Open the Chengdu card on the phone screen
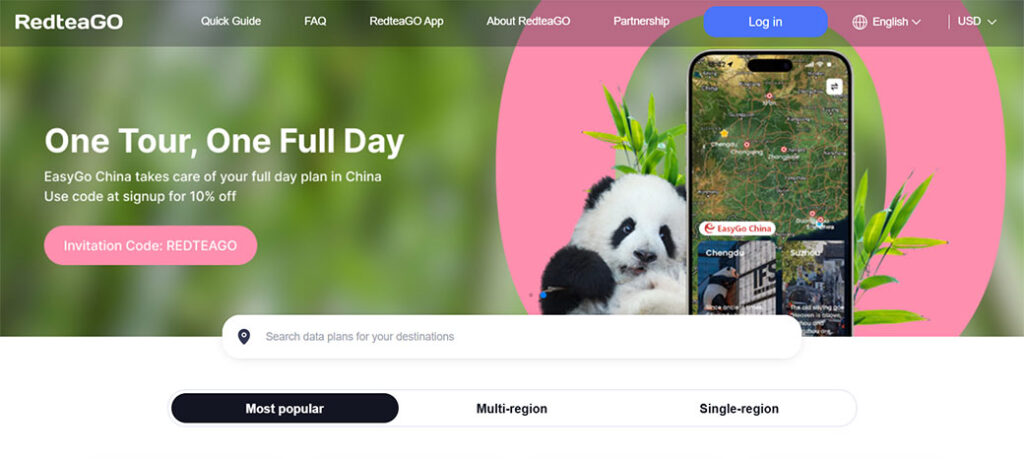Viewport: 1024px width, 459px height. point(737,277)
